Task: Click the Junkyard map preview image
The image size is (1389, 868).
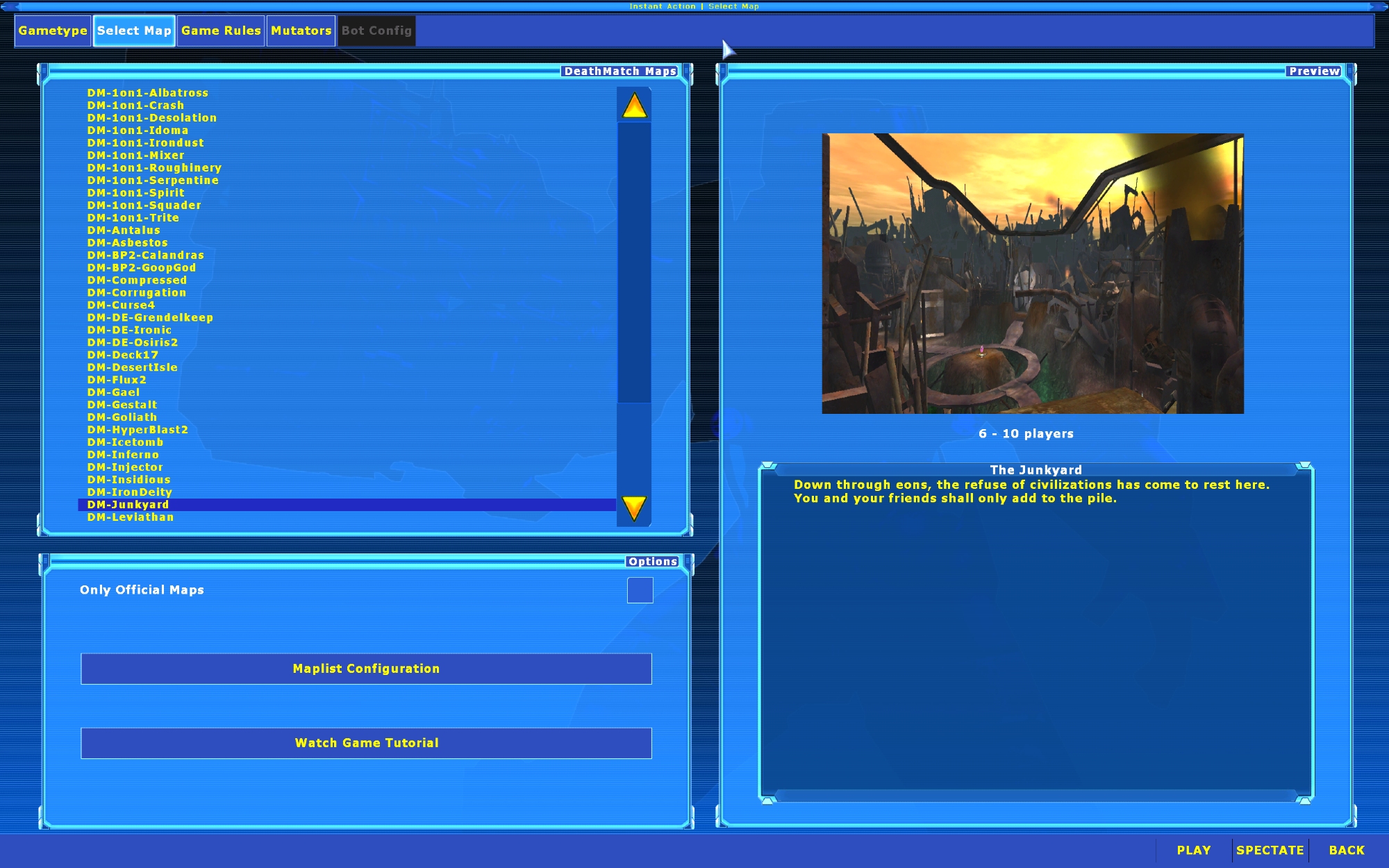Action: 1033,274
